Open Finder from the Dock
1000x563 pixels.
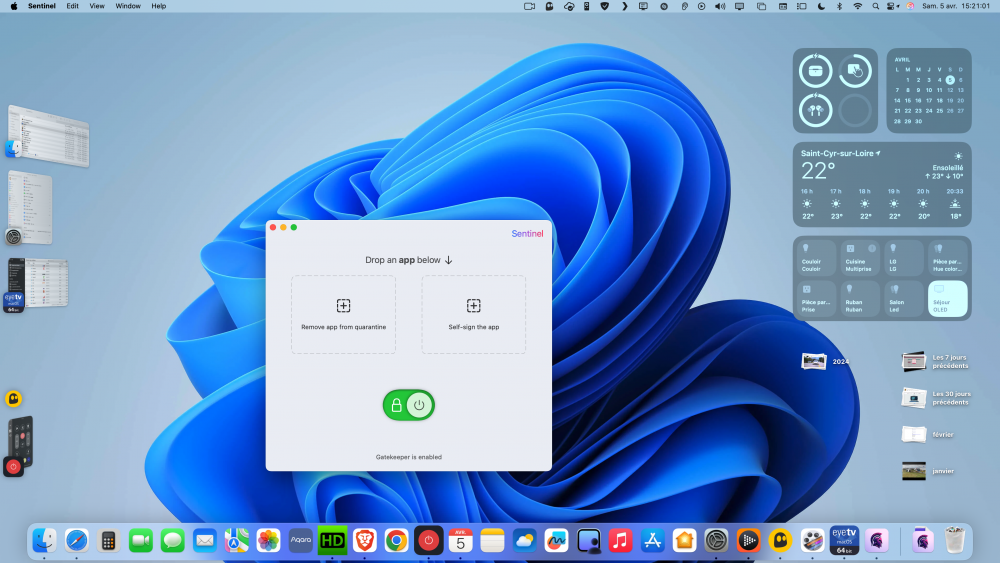44,541
